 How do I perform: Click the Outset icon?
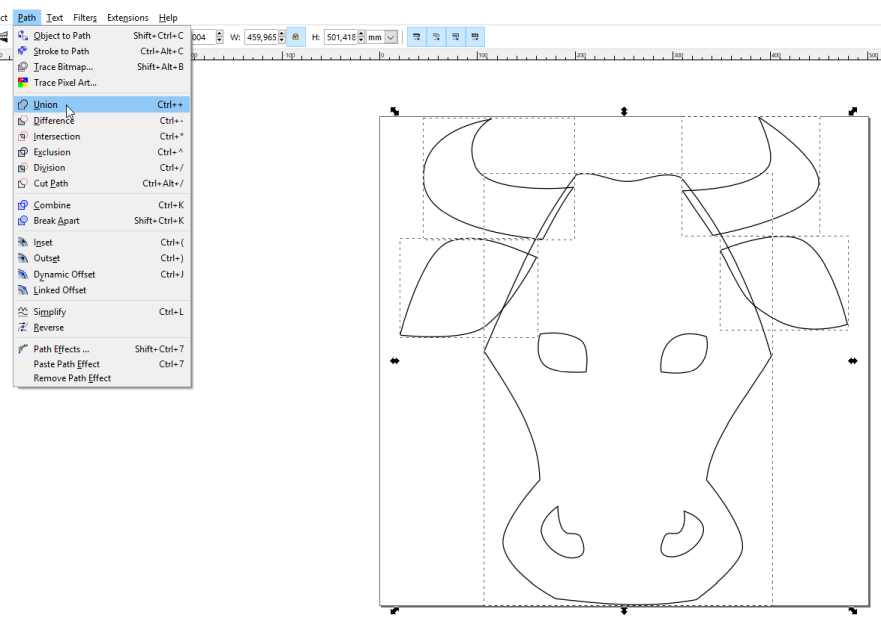click(x=22, y=258)
